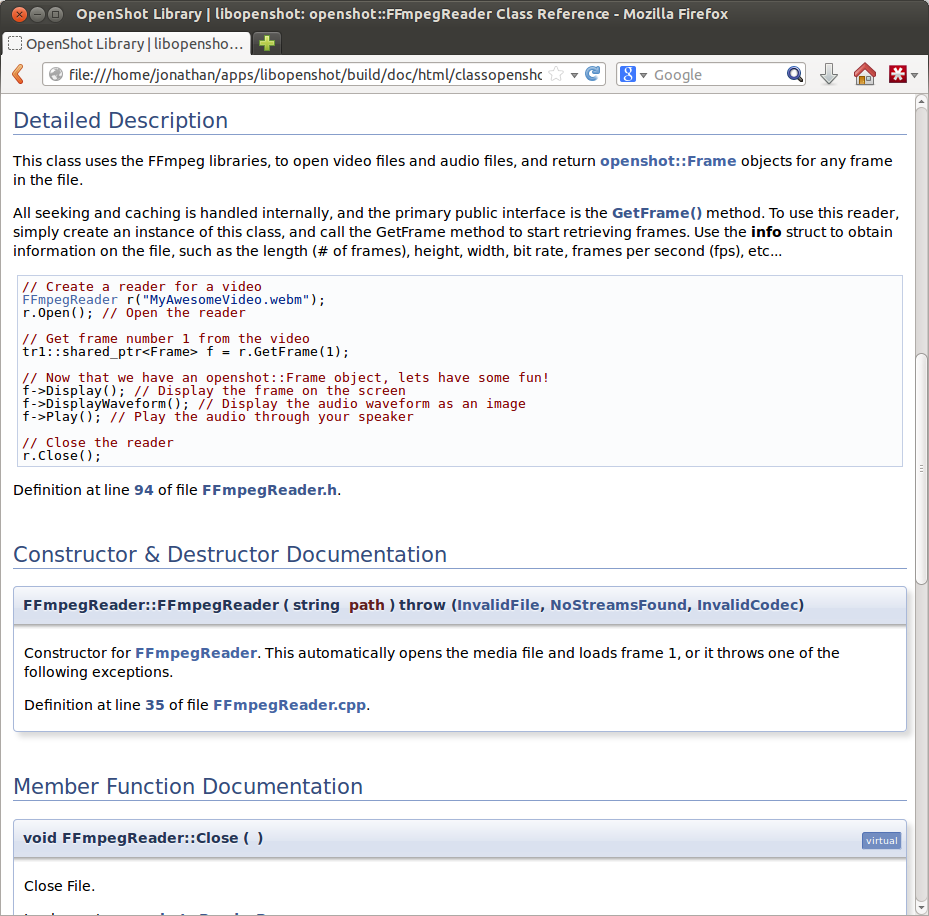The image size is (929, 916).
Task: Open the downloads arrow icon
Action: tap(829, 75)
